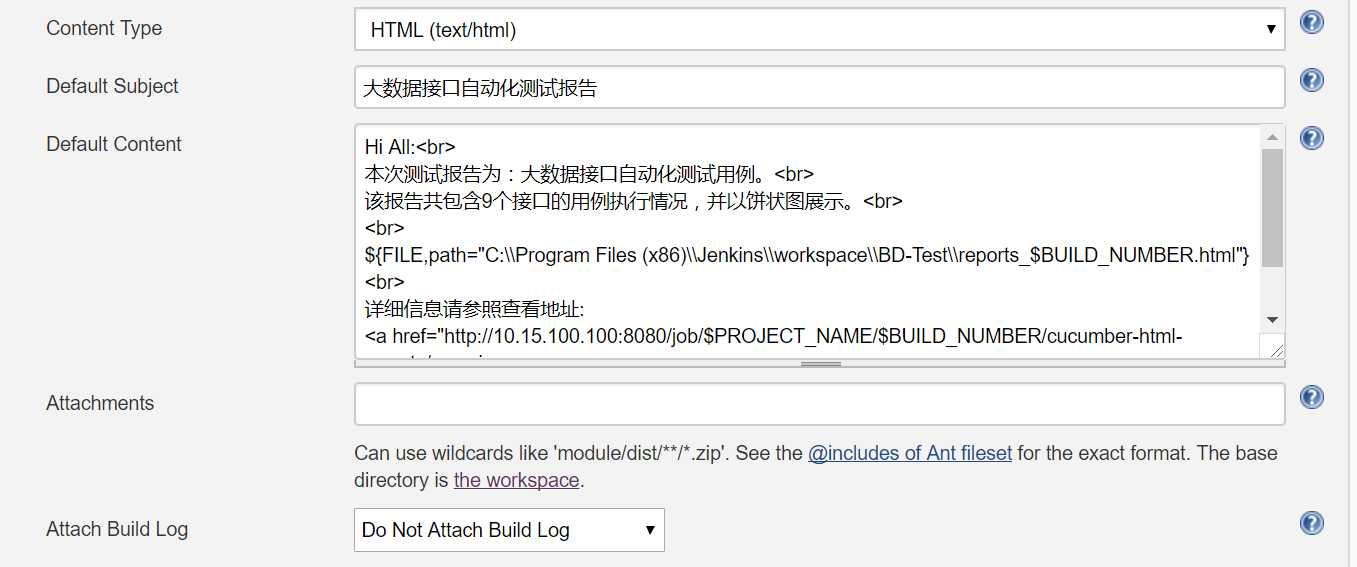Screen dimensions: 1357x567
Task: Show help for Attach Build Log
Action: 1311,523
